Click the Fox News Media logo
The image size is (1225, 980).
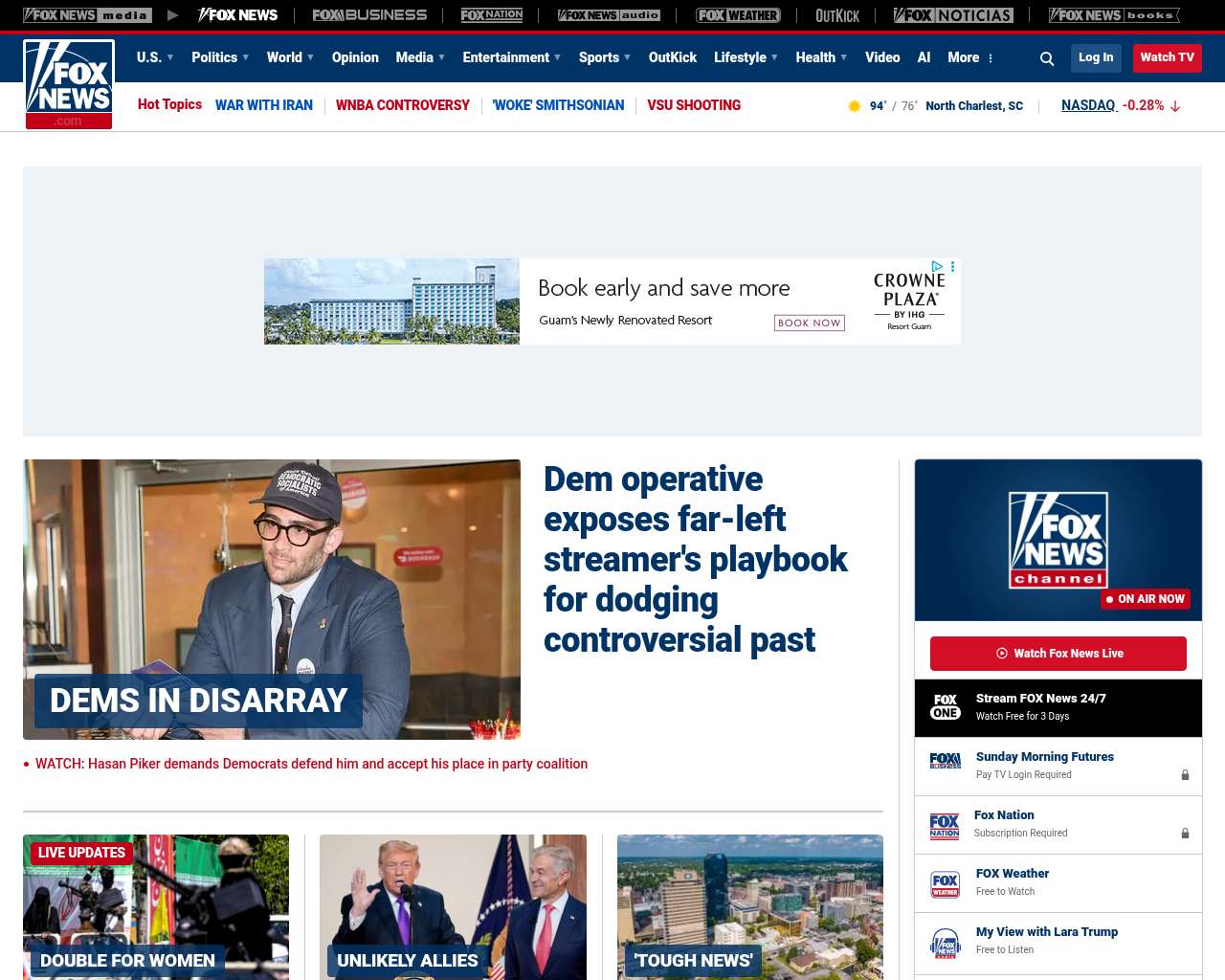point(87,15)
